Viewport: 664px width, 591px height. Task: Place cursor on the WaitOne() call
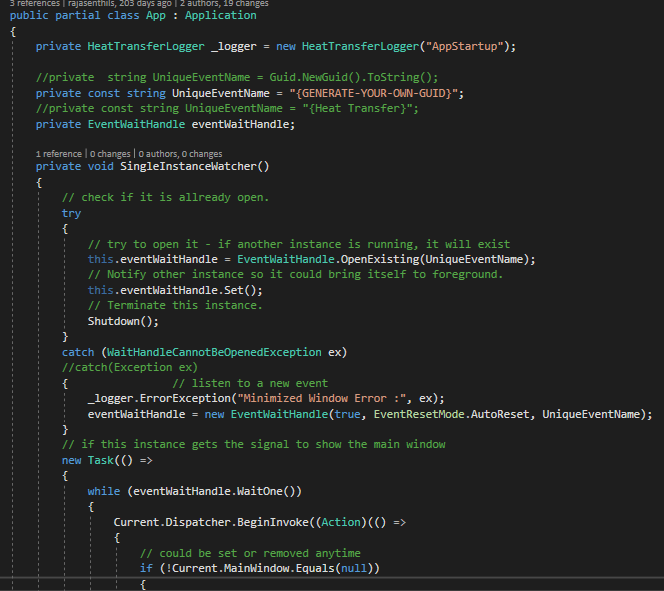point(266,492)
